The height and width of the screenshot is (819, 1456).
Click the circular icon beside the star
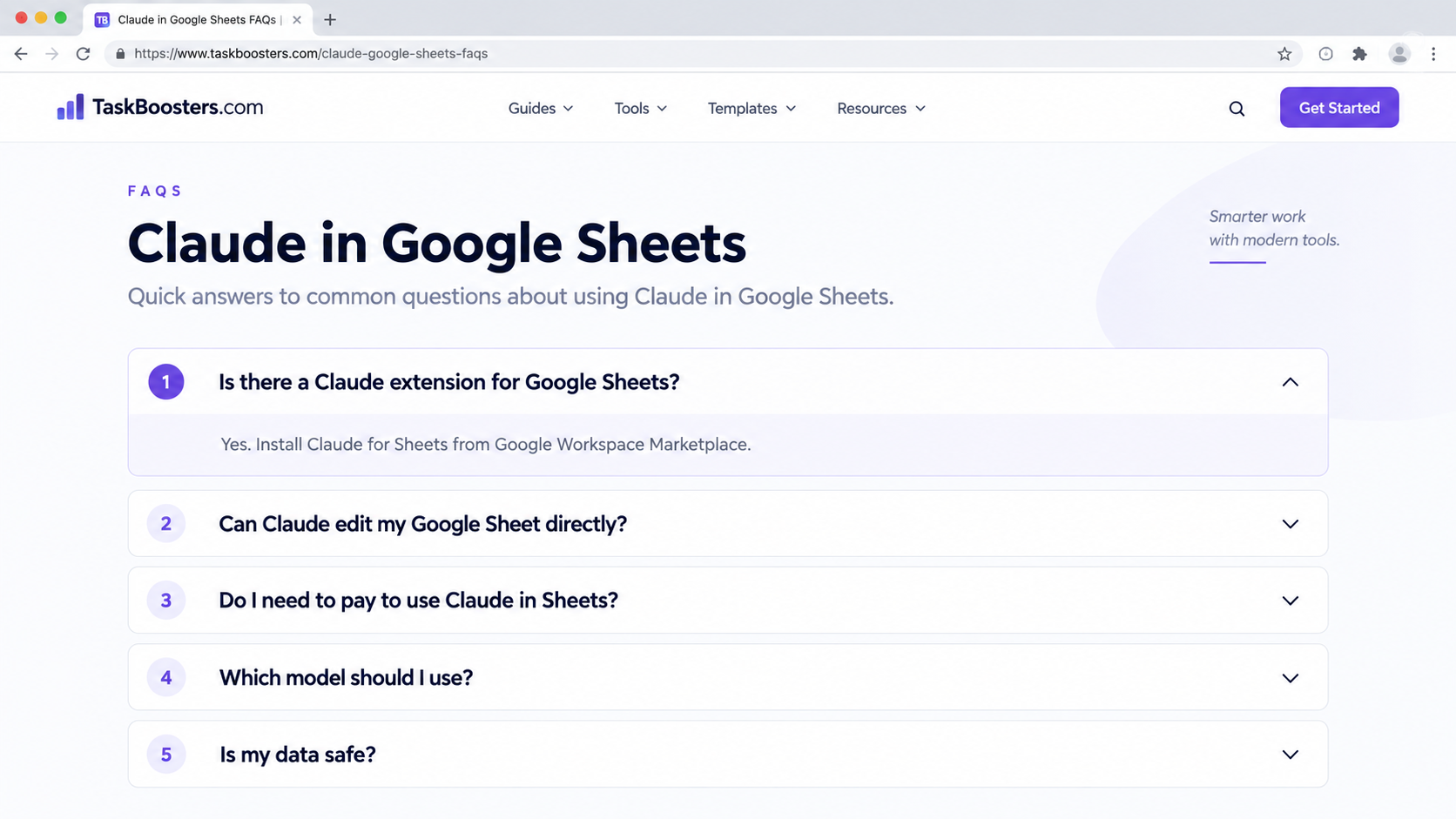1325,54
